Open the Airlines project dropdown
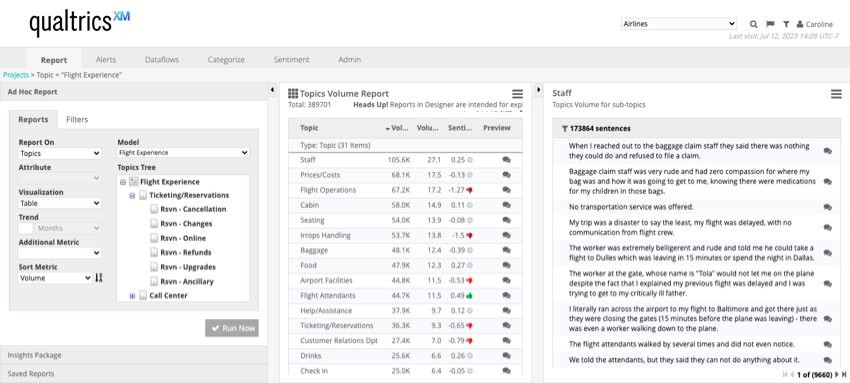This screenshot has width=850, height=383. [679, 24]
